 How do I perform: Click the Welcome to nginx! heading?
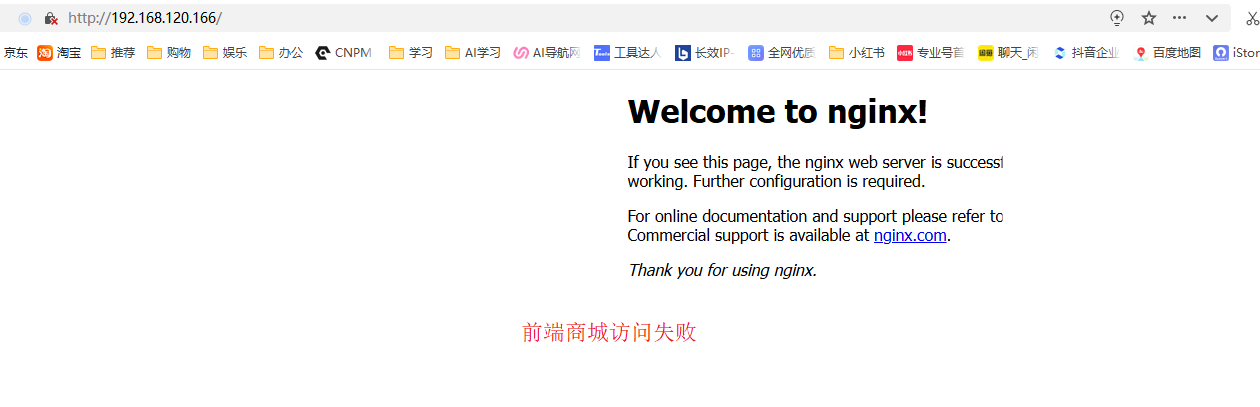pyautogui.click(x=778, y=112)
